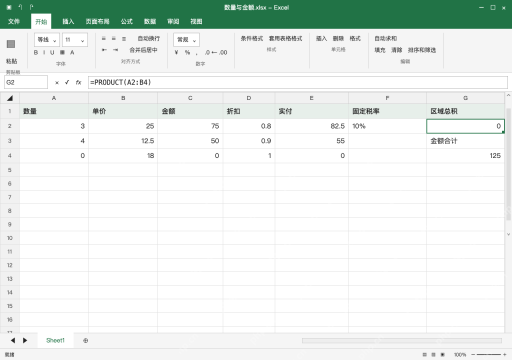Add a new sheet with the plus icon
The image size is (512, 360).
86,340
